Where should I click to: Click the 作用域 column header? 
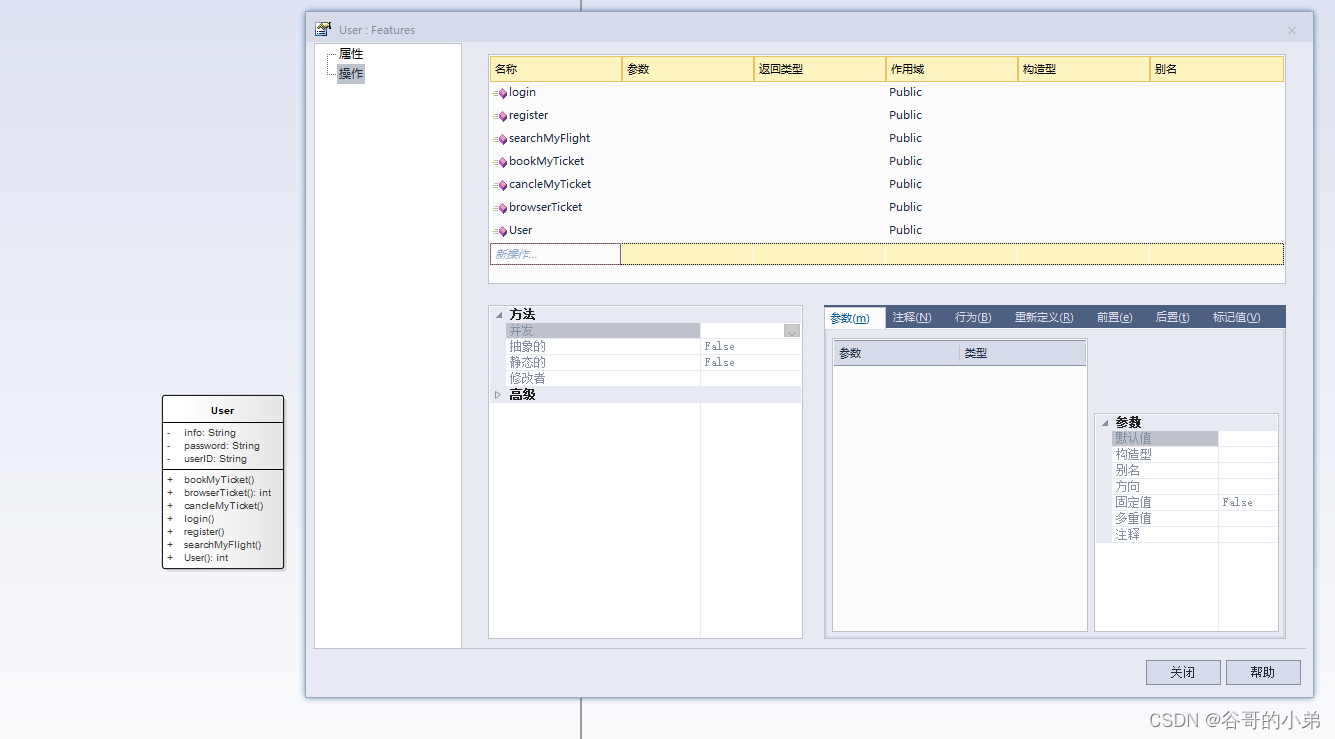point(952,69)
